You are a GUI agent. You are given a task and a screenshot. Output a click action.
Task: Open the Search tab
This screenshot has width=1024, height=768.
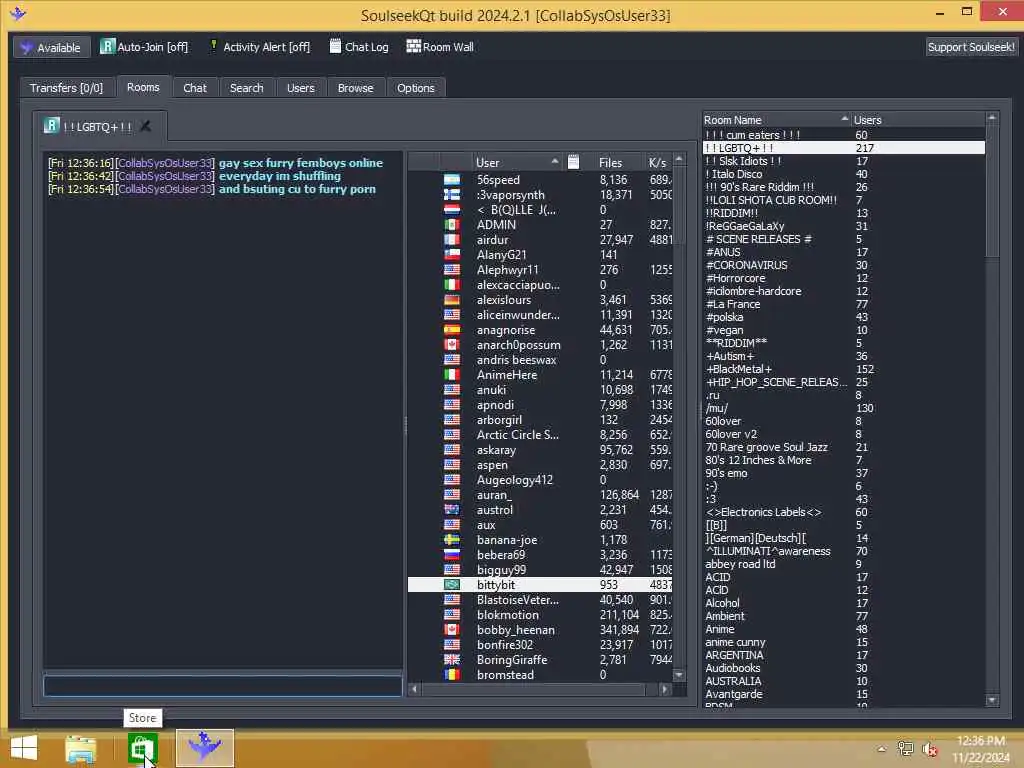[246, 88]
